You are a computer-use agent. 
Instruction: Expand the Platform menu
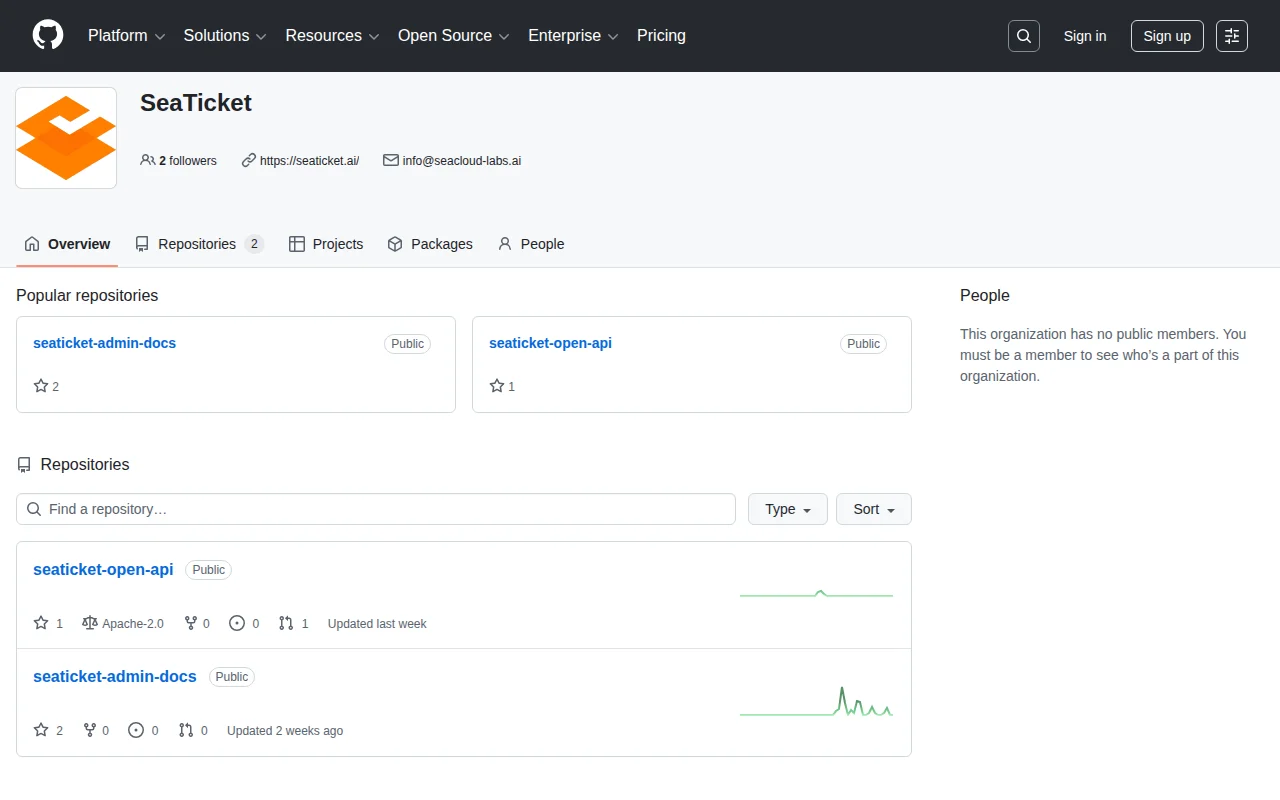pyautogui.click(x=126, y=36)
